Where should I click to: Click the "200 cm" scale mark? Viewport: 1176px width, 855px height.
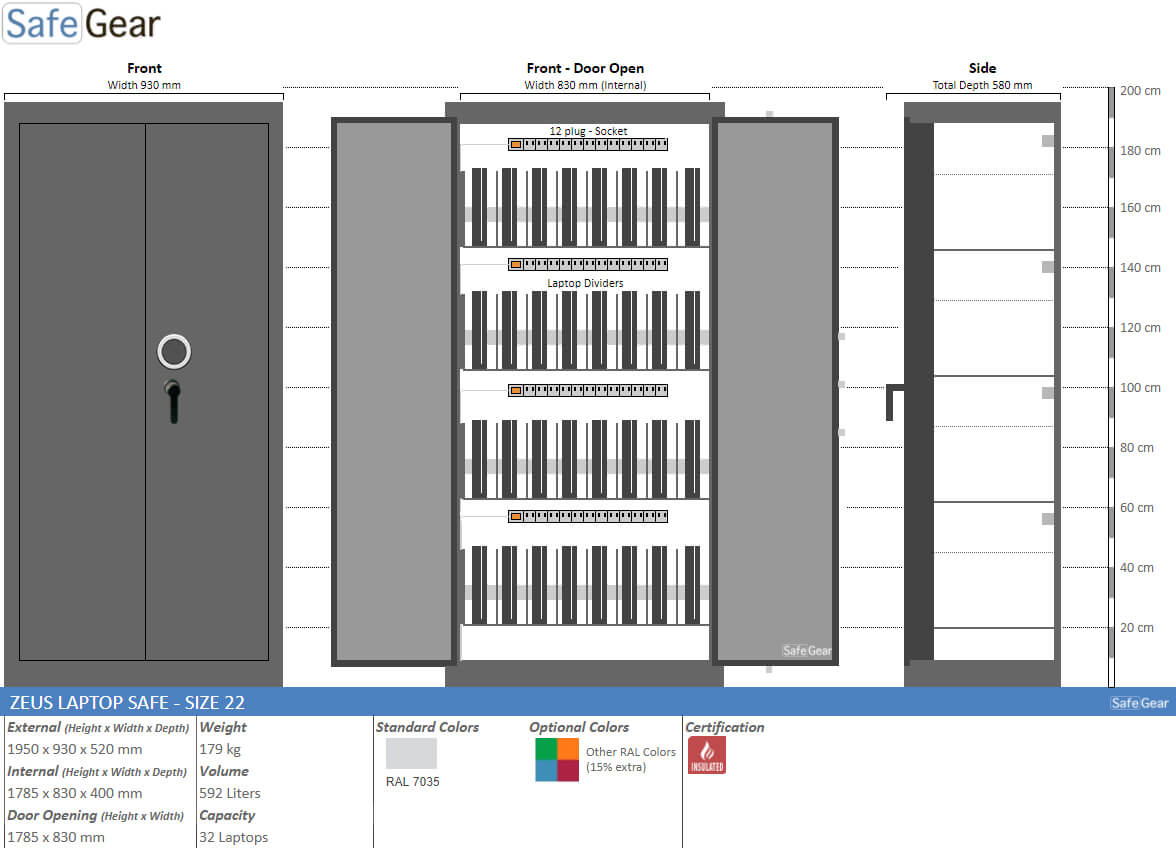(x=1140, y=91)
